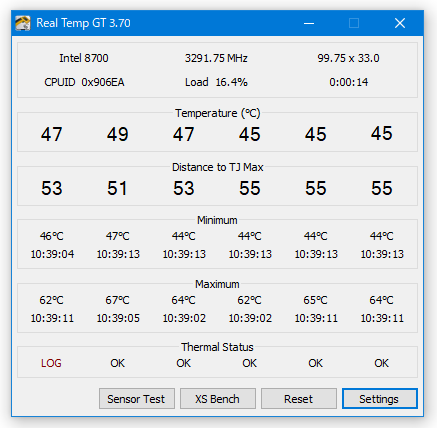
Task: Click the 65°C maximum temperature
Action: 316,300
